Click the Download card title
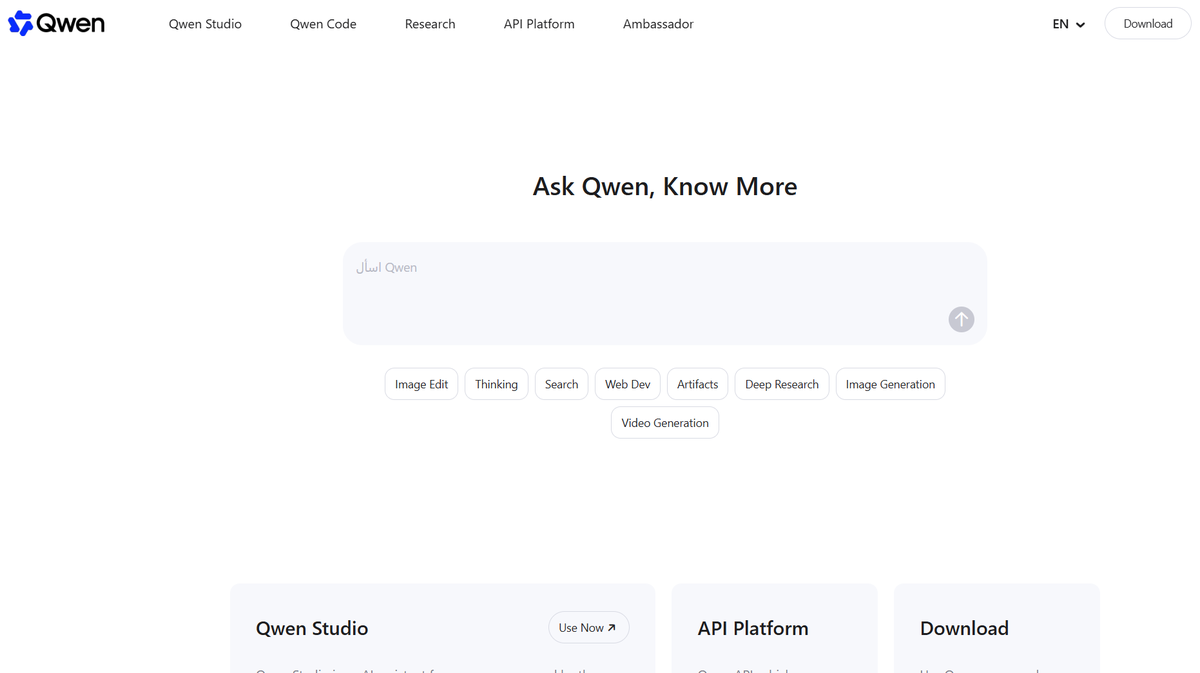 point(964,628)
